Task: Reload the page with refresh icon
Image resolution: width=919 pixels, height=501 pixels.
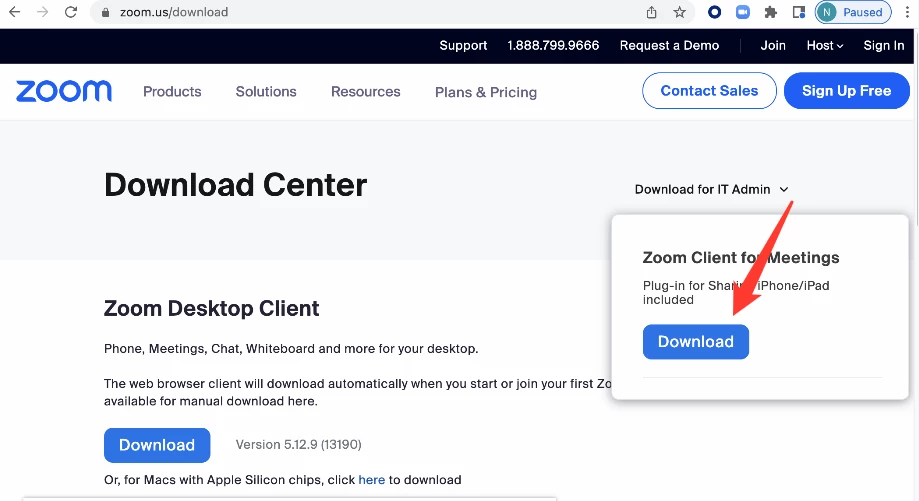Action: pos(71,12)
